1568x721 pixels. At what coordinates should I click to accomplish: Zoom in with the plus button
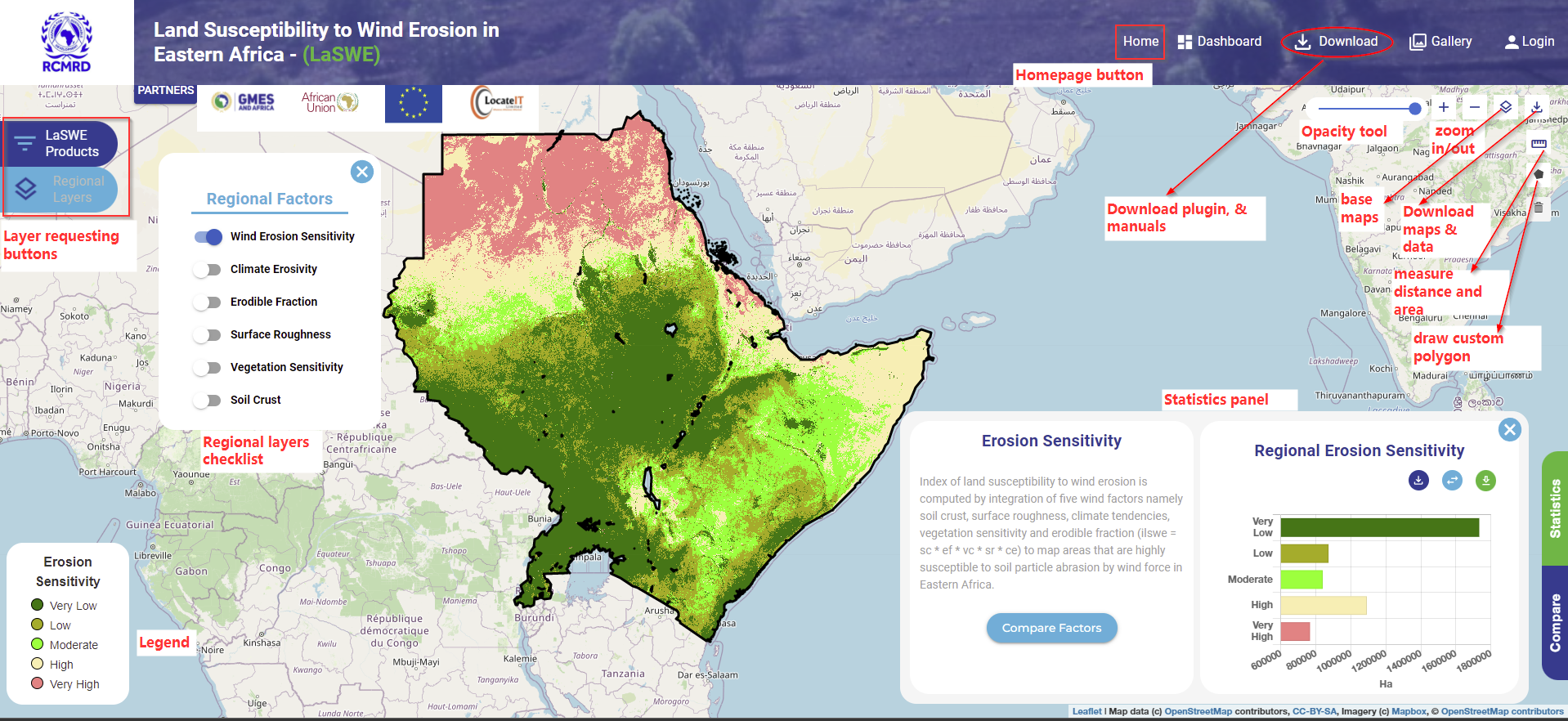point(1444,107)
